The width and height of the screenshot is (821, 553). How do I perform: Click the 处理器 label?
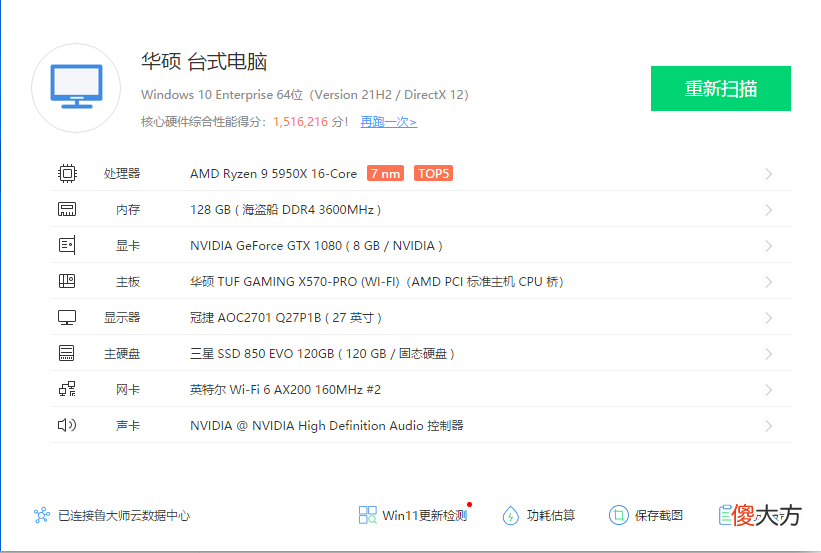[121, 174]
